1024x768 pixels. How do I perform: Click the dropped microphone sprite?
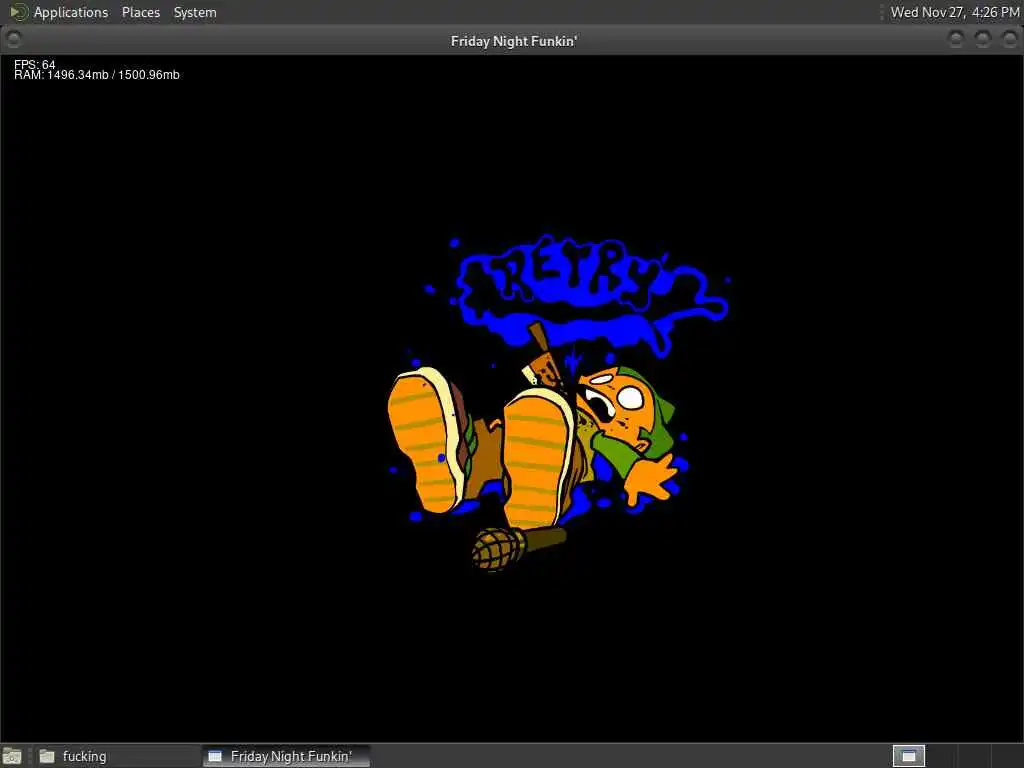pos(518,547)
